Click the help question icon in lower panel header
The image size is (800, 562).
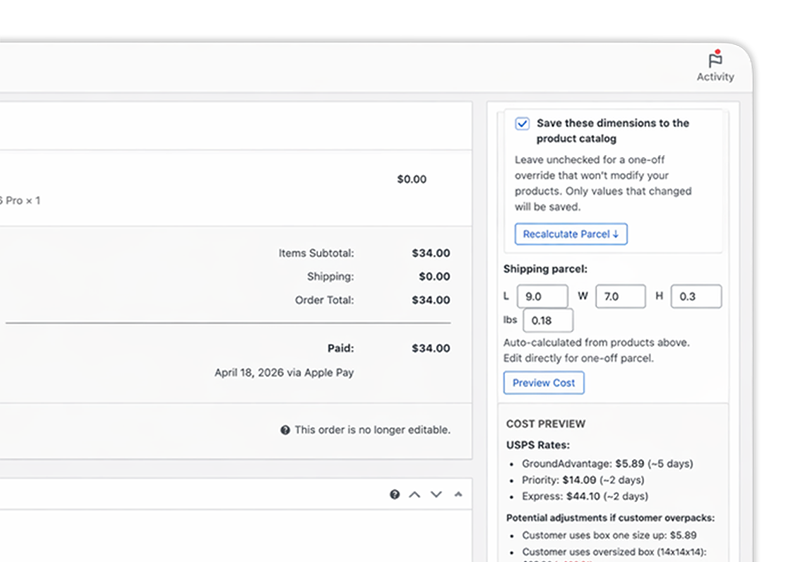tap(394, 494)
